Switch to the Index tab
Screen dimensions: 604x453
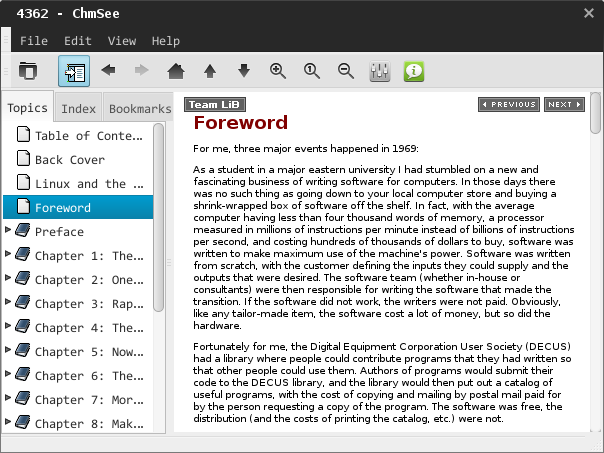point(78,109)
